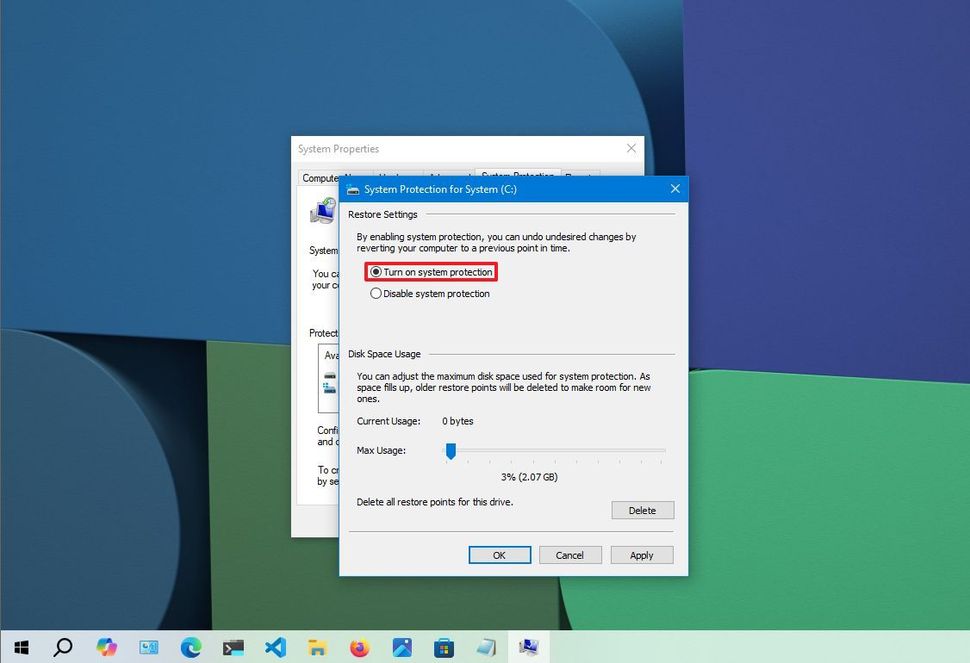Click the System Protection drive icon in the dialog title
This screenshot has width=970, height=663.
pyautogui.click(x=351, y=189)
